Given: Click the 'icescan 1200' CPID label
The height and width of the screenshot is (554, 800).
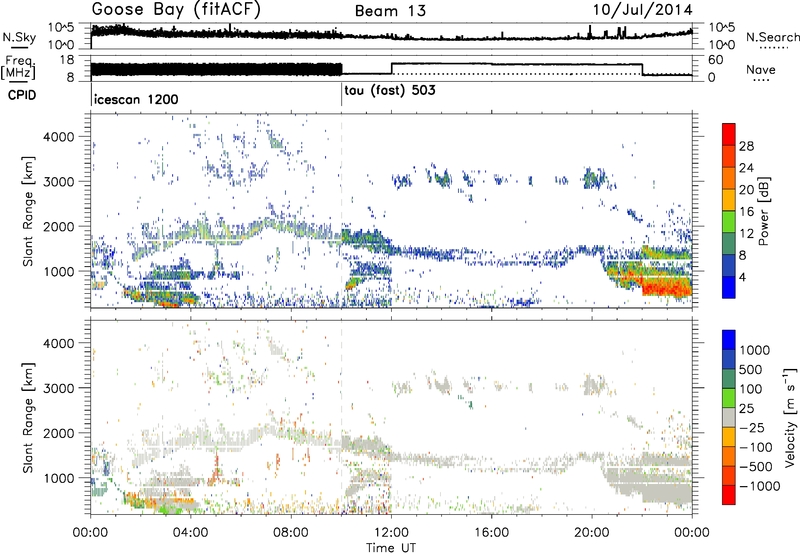Looking at the screenshot, I should pos(136,99).
